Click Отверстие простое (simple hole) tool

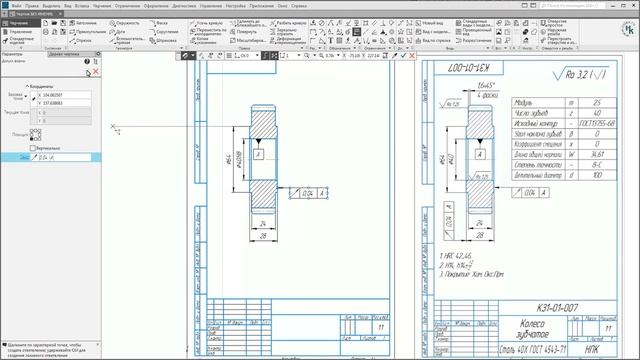pyautogui.click(x=554, y=23)
